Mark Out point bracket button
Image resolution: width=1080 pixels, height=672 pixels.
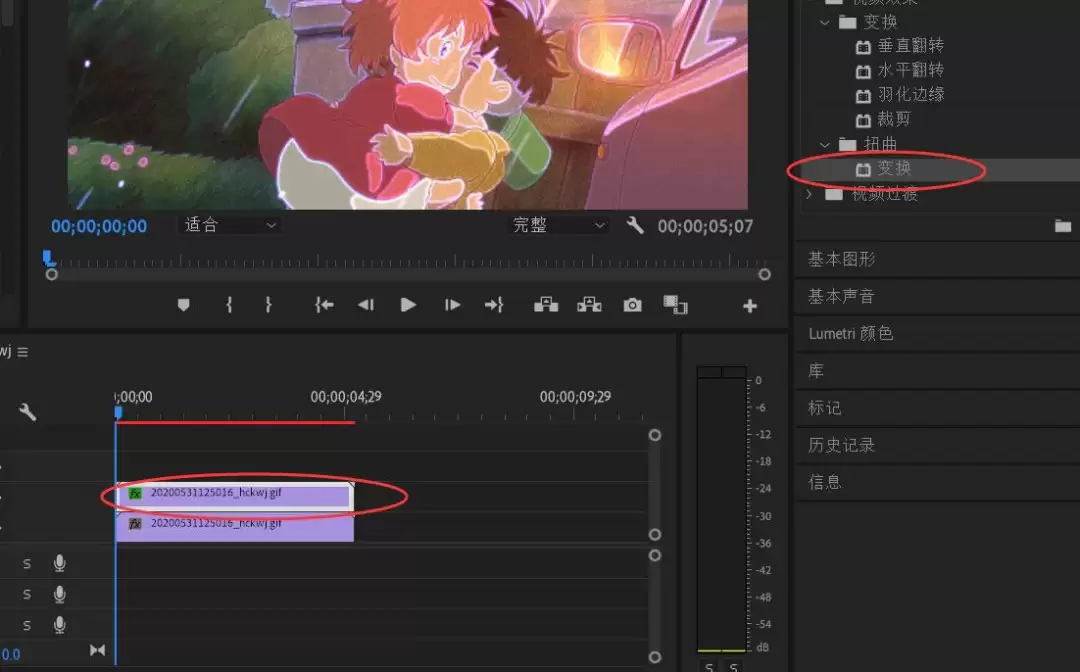268,305
